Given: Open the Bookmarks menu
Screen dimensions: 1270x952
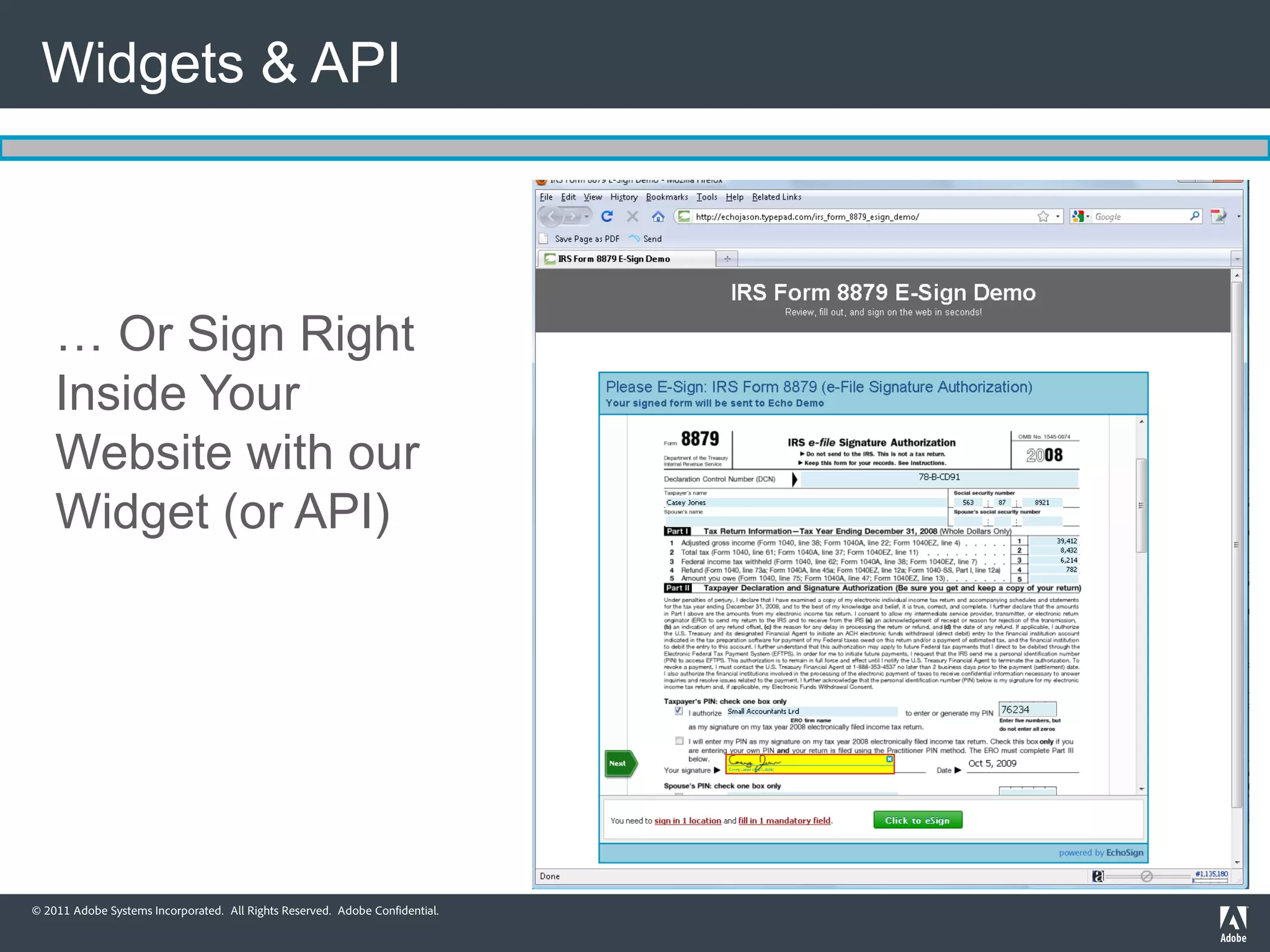Looking at the screenshot, I should coord(667,197).
